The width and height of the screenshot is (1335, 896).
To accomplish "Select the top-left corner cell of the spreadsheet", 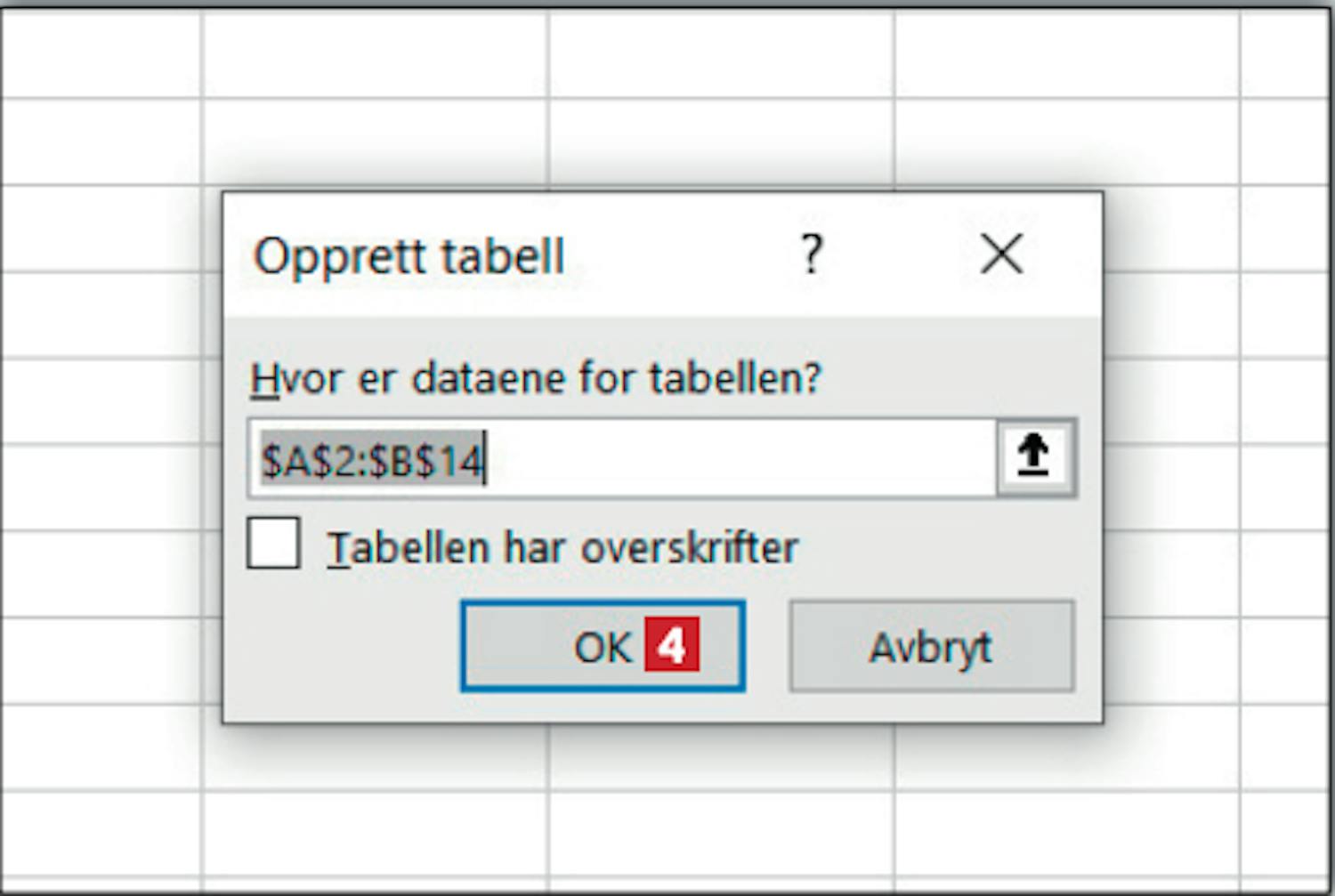I will tap(101, 55).
